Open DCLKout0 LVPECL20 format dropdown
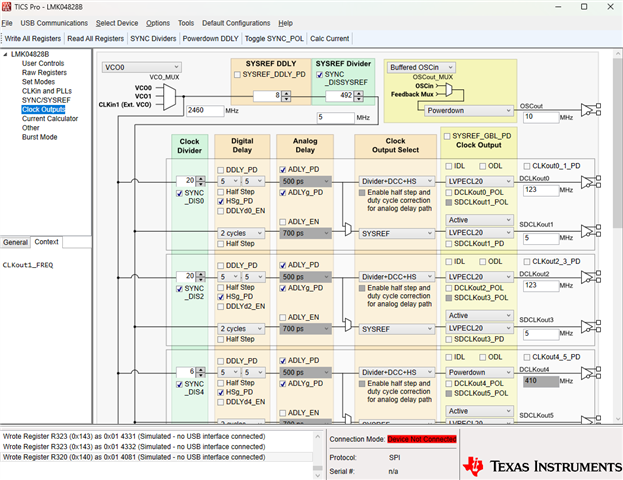Viewport: 623px width, 480px height. click(x=480, y=182)
